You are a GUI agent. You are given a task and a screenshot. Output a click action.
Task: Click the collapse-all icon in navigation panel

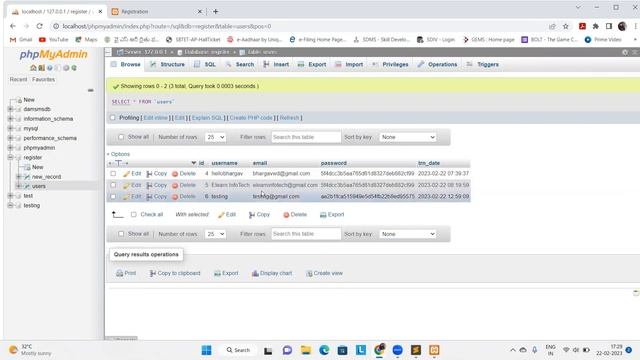91,90
